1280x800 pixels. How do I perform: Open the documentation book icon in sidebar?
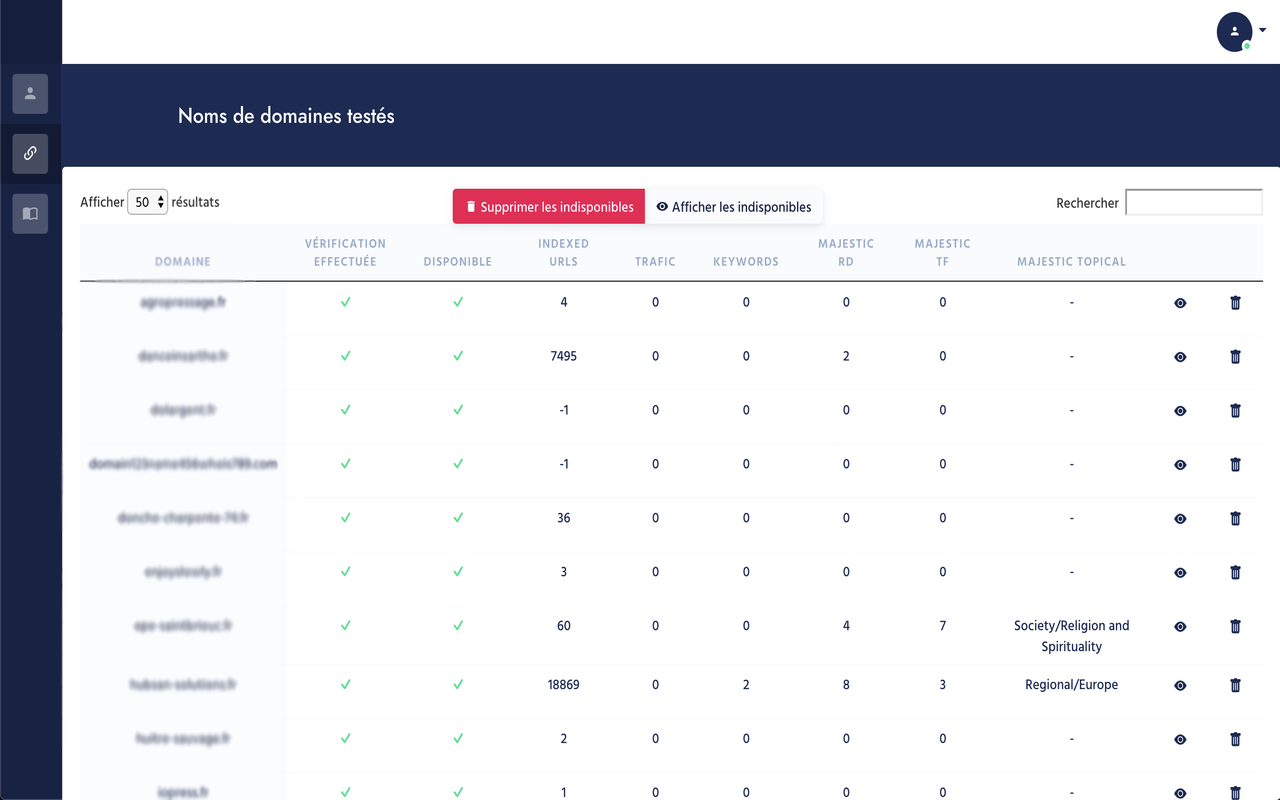[30, 213]
